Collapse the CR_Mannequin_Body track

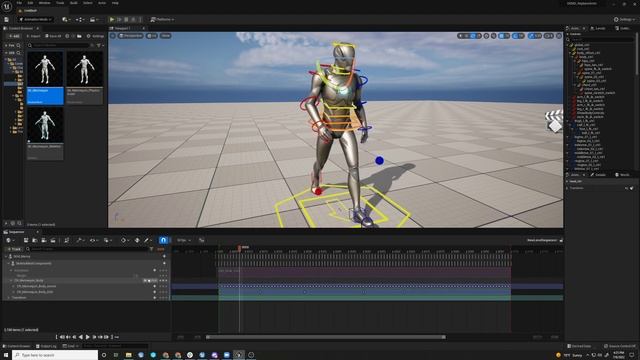[x=11, y=281]
